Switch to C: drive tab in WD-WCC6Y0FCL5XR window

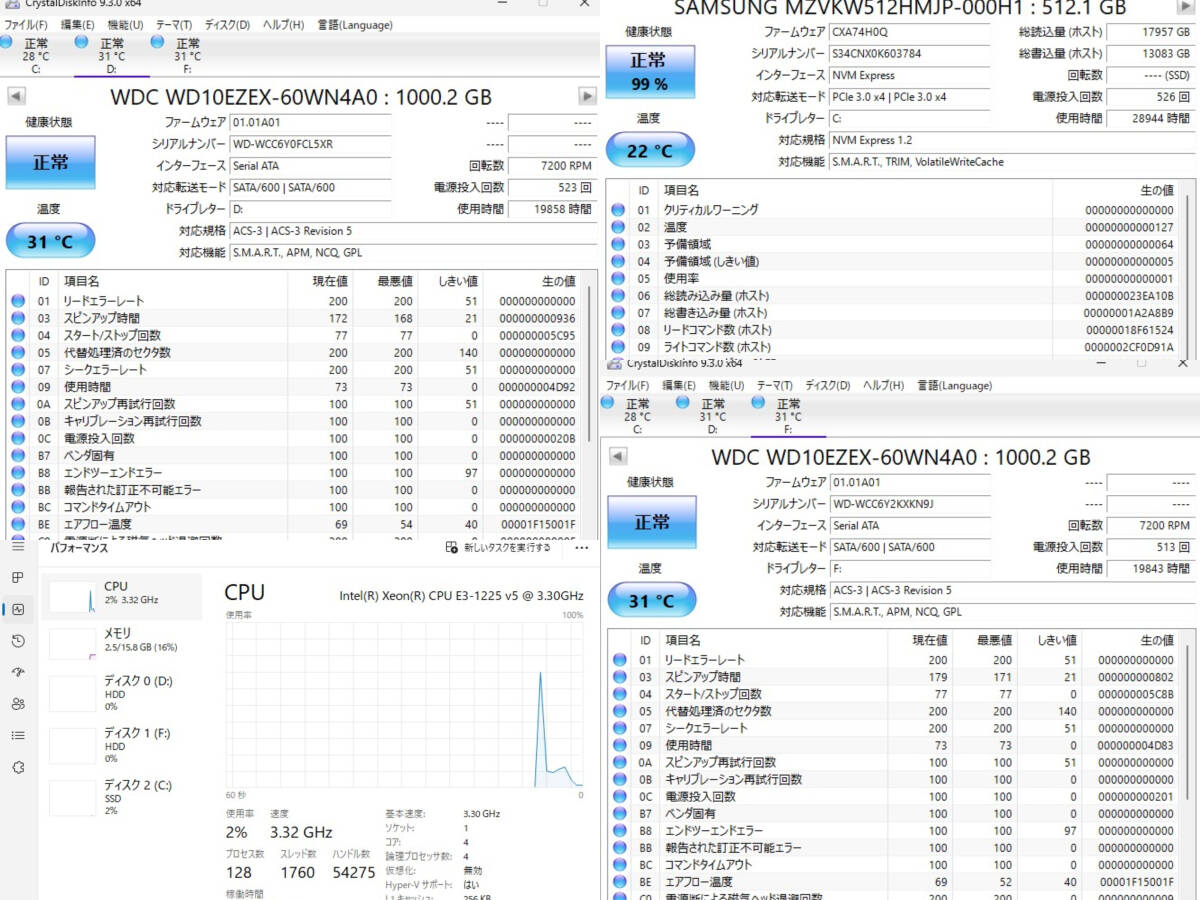(36, 56)
